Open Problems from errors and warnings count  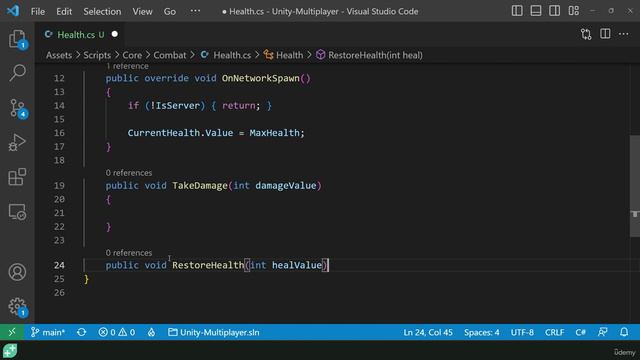tap(117, 332)
